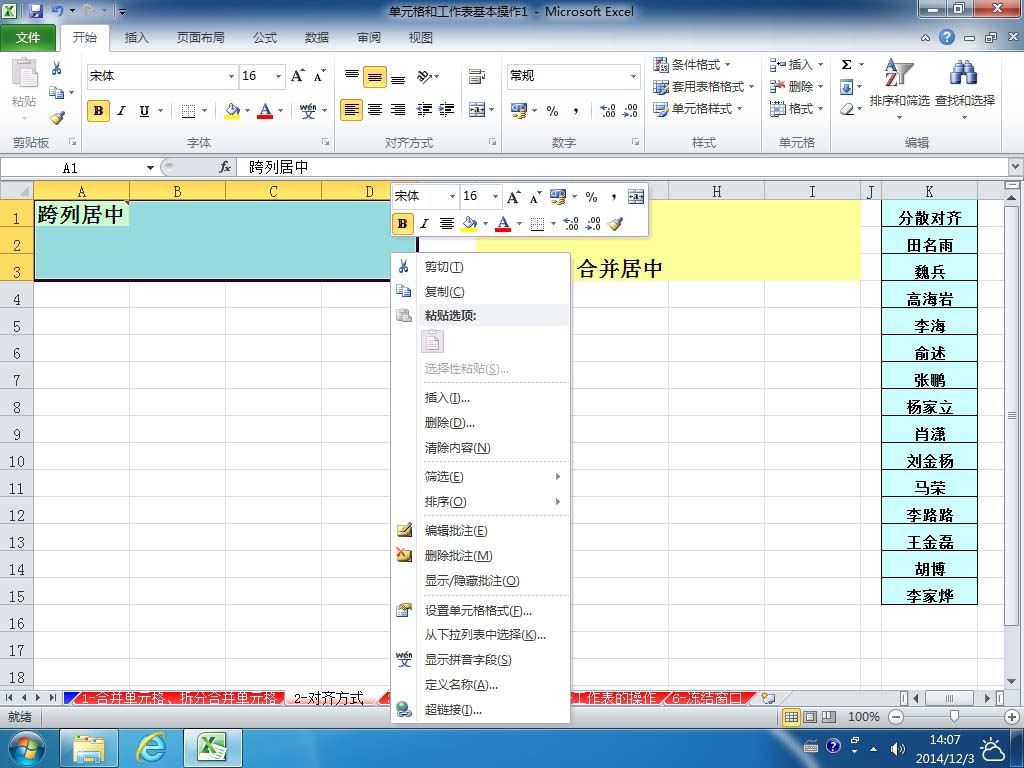The image size is (1024, 768).
Task: Toggle bottom vertical alignment in ribbon
Action: pyautogui.click(x=398, y=77)
